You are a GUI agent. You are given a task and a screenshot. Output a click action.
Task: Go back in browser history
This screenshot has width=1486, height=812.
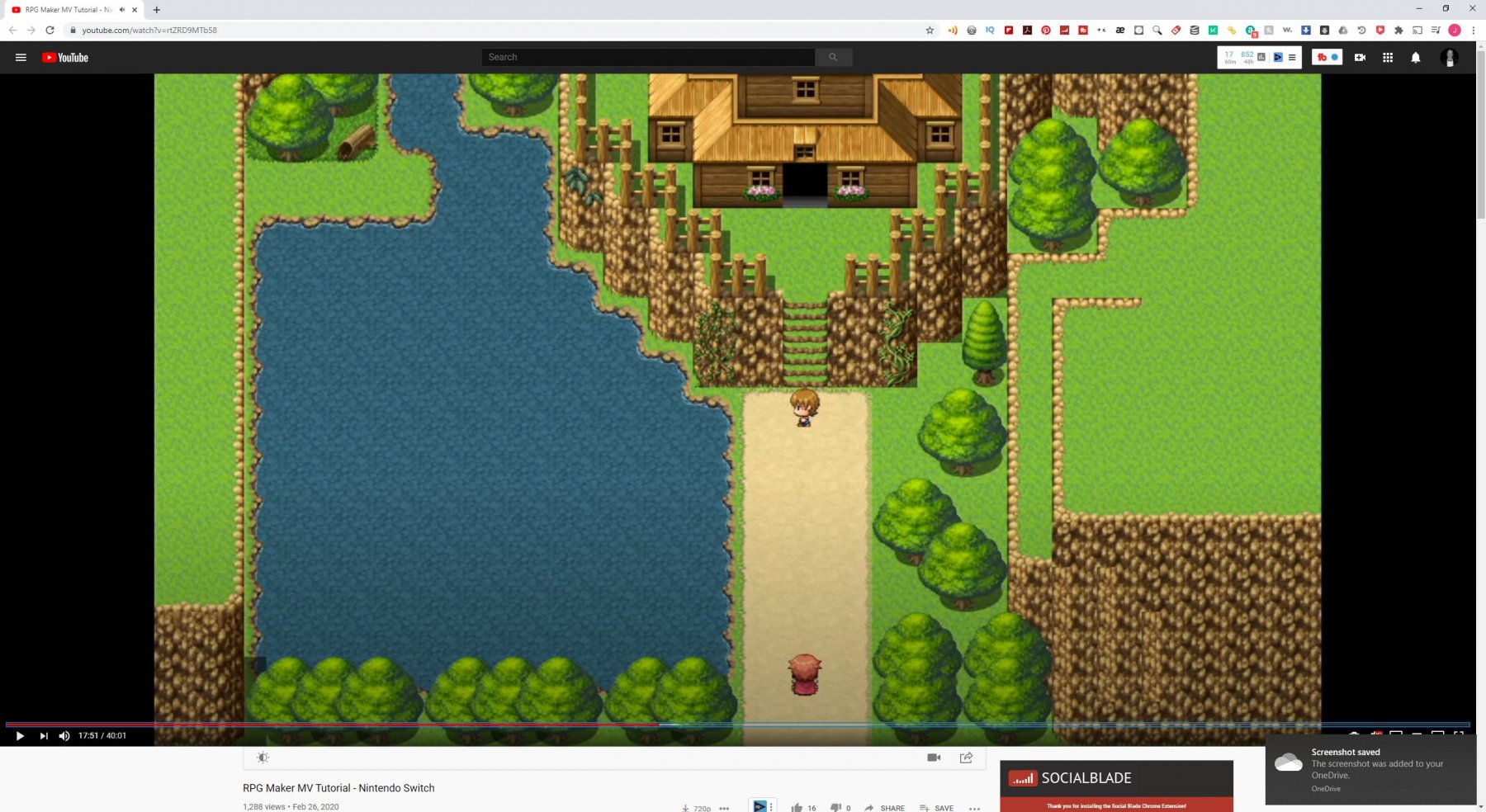12,30
